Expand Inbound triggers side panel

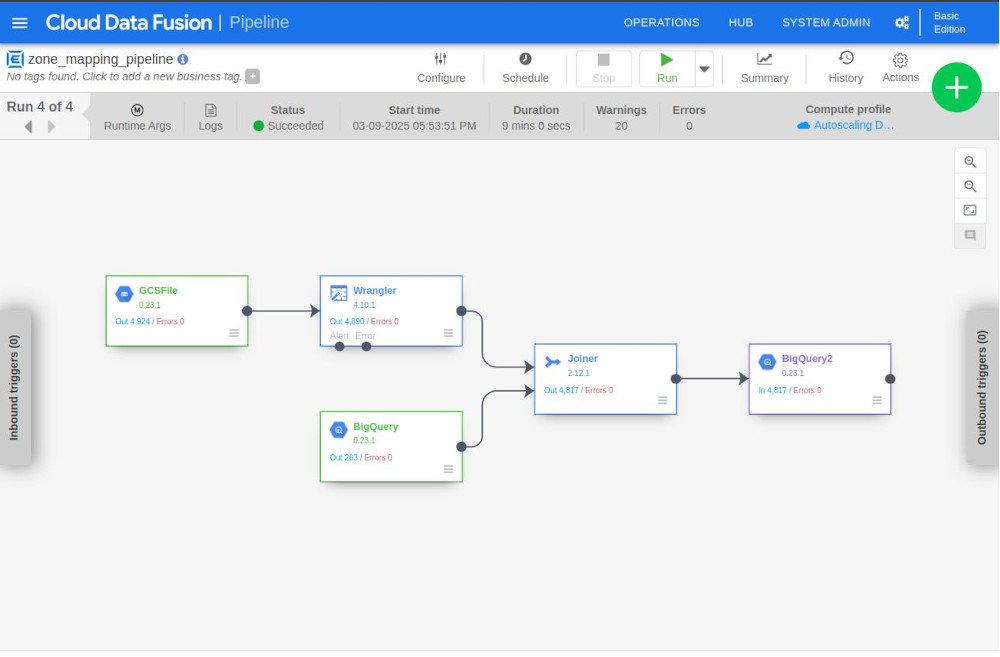click(14, 387)
